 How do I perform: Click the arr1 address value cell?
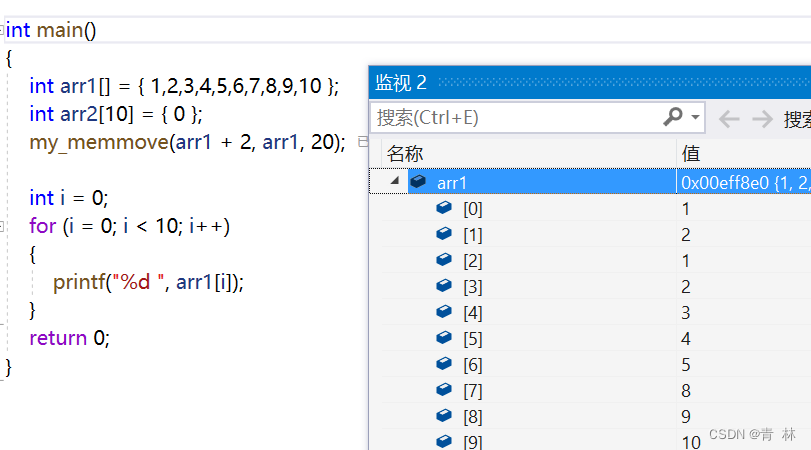coord(744,183)
